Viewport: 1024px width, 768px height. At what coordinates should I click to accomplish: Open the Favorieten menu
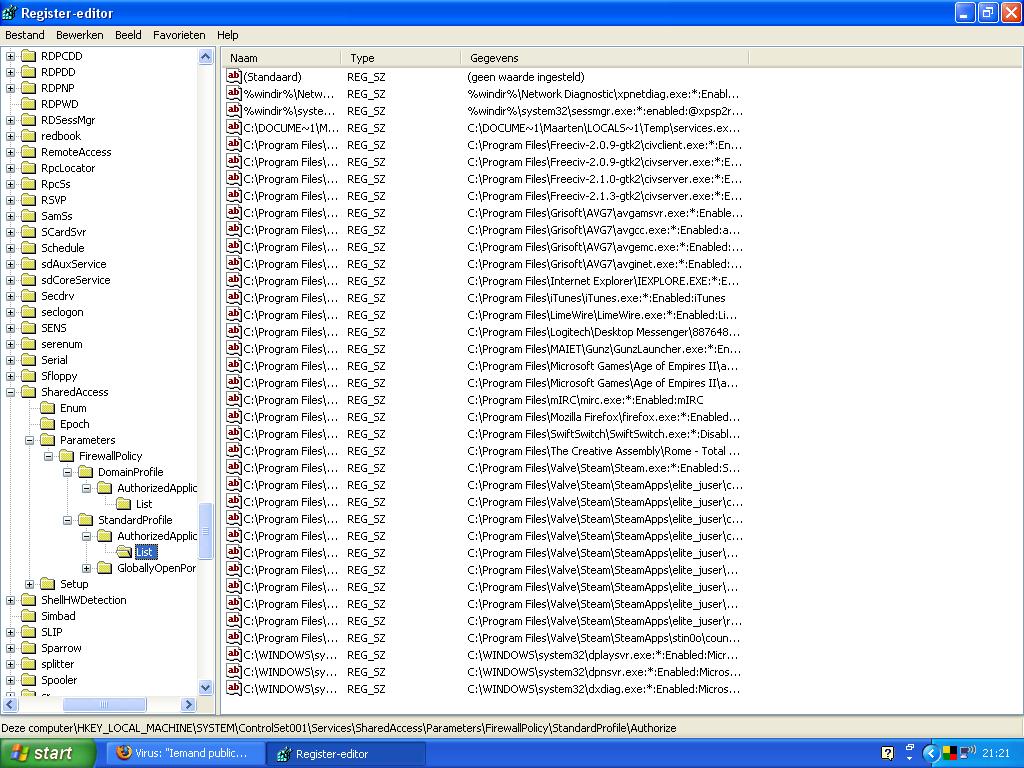[179, 35]
